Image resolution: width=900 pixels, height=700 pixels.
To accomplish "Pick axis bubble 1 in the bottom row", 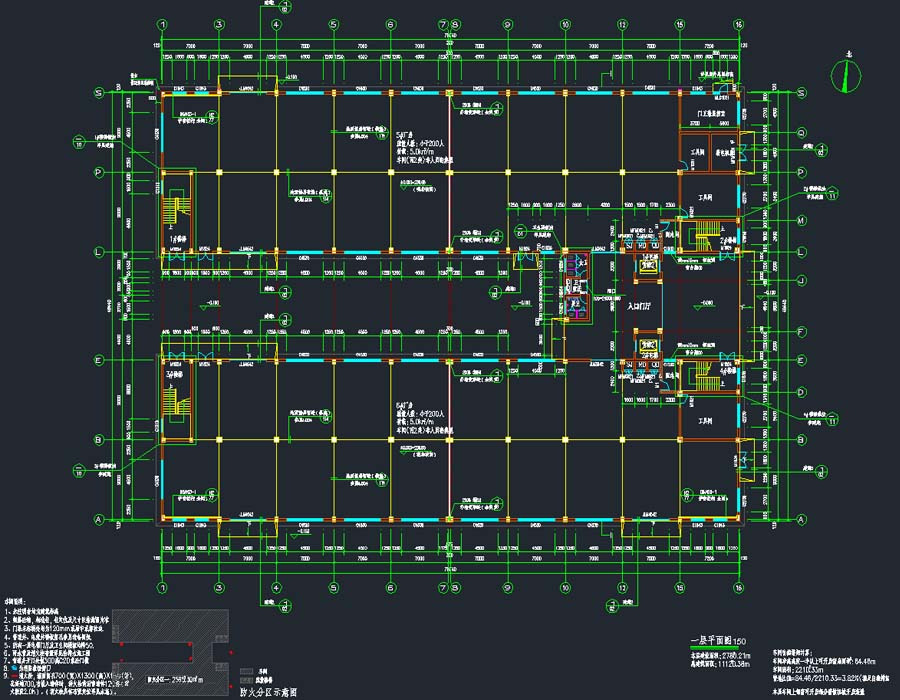I will (162, 588).
